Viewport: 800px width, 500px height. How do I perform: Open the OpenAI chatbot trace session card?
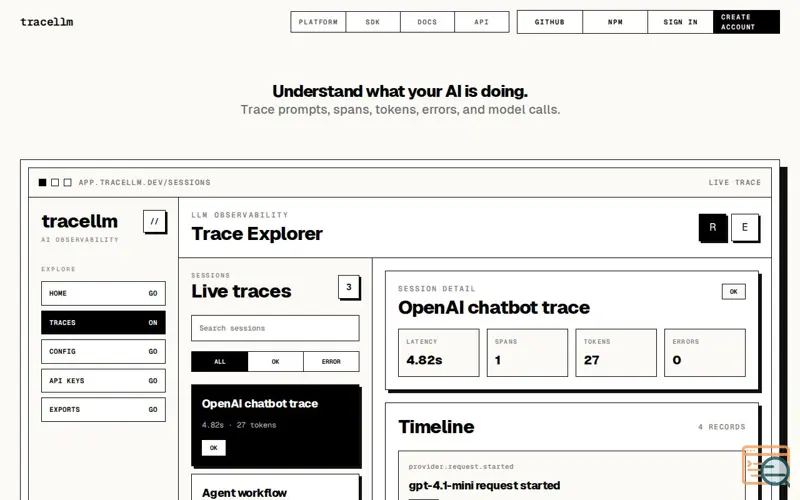pyautogui.click(x=276, y=426)
